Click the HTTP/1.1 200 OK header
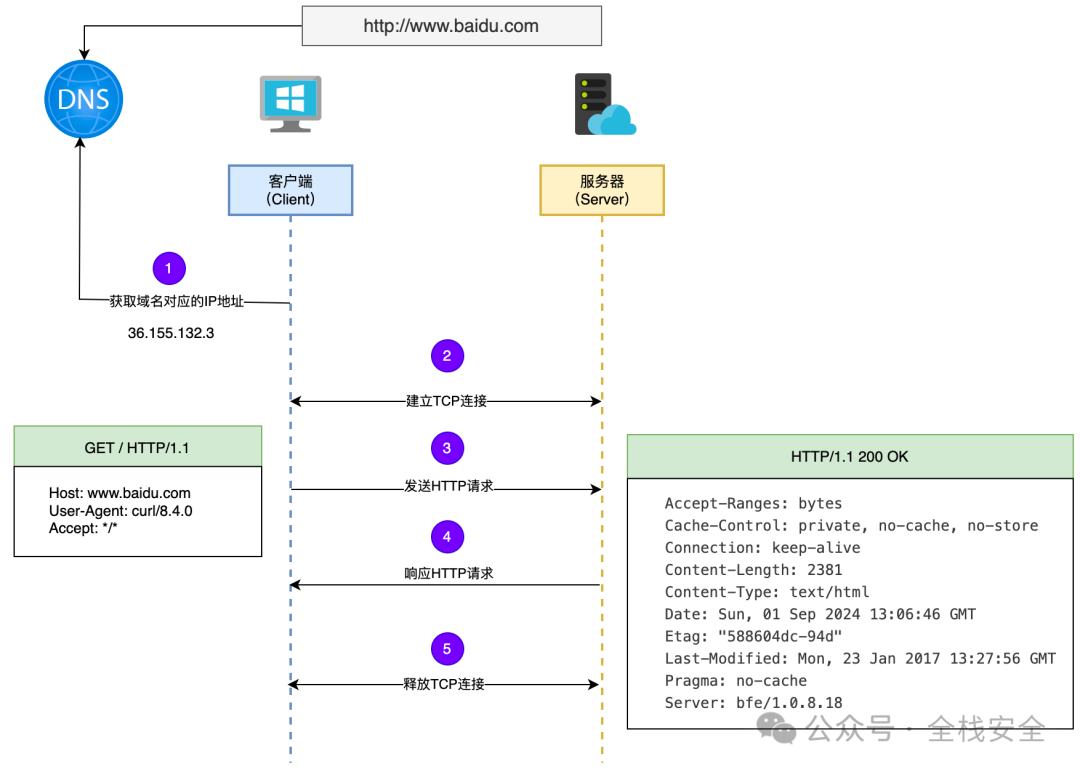 [850, 457]
